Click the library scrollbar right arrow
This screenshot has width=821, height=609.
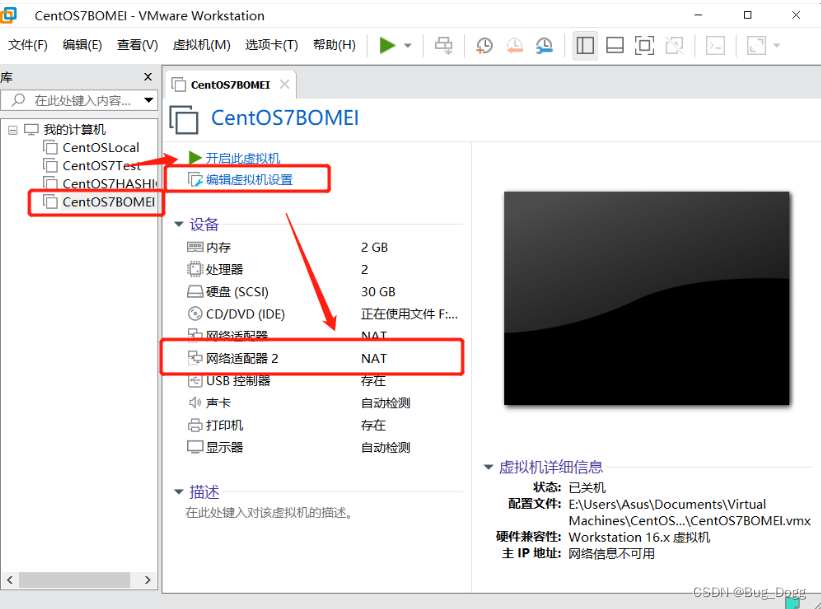pos(148,580)
